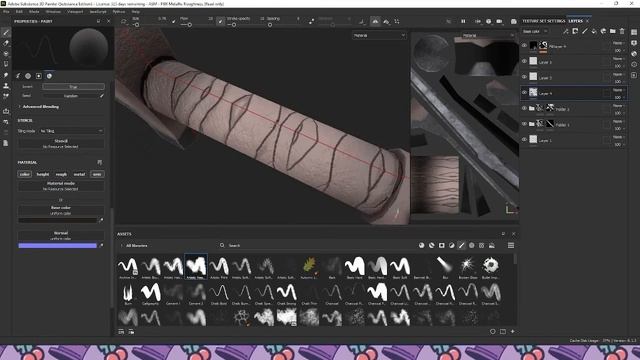The height and width of the screenshot is (360, 640).
Task: Click the Seed Random field
Action: (x=70, y=96)
